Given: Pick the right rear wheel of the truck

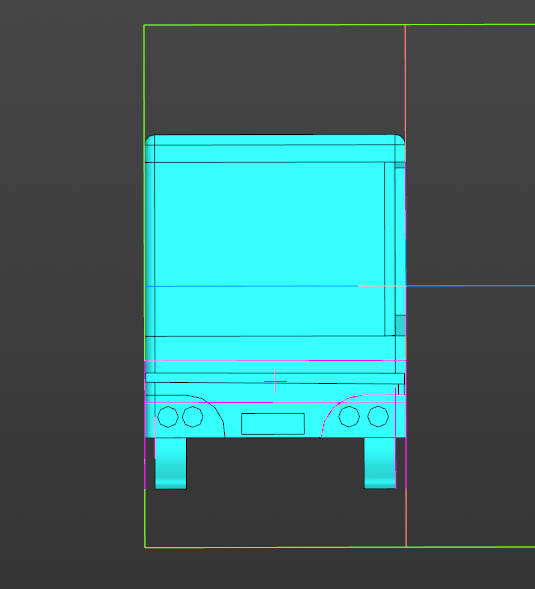Looking at the screenshot, I should 380,463.
